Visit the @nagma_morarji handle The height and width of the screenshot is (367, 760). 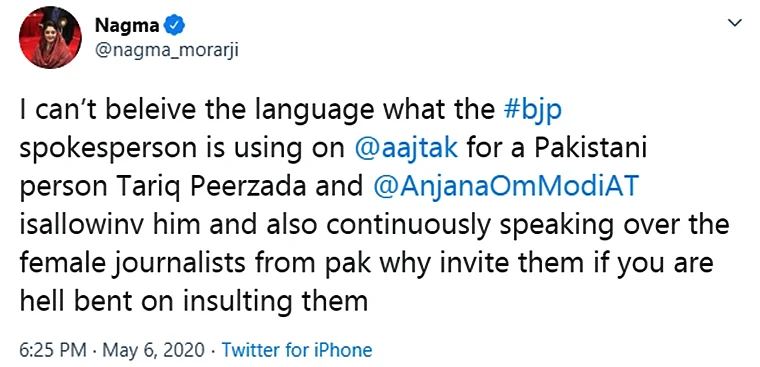click(x=167, y=51)
